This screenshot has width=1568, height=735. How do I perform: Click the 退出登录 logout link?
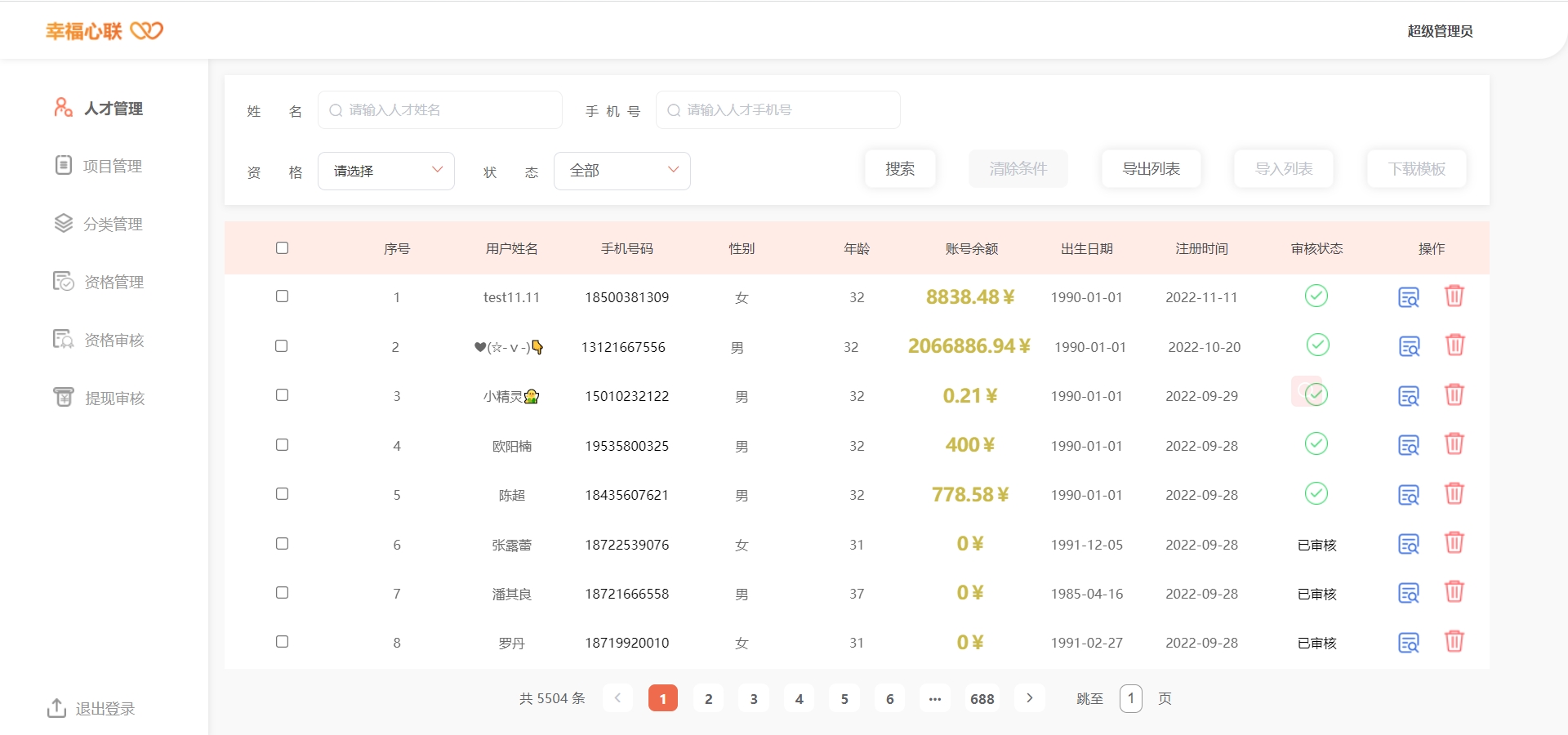[91, 708]
